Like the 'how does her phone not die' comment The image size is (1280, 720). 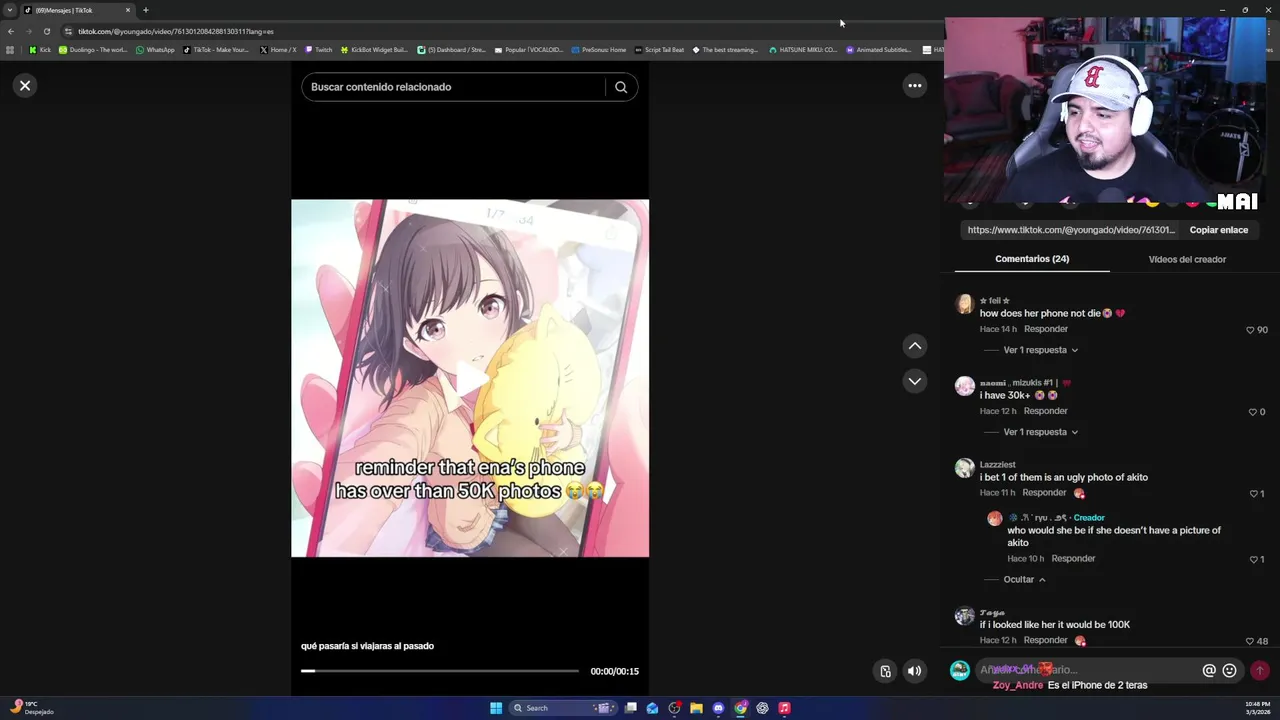tap(1250, 330)
